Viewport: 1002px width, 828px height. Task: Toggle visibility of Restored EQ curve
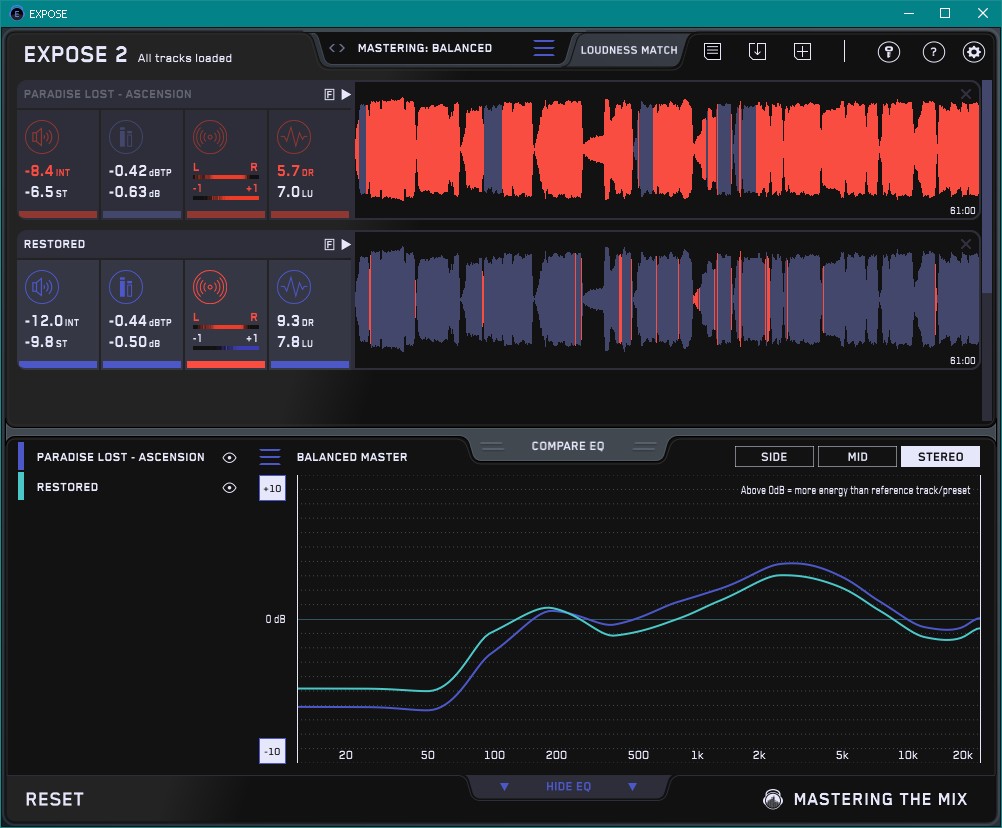[229, 487]
